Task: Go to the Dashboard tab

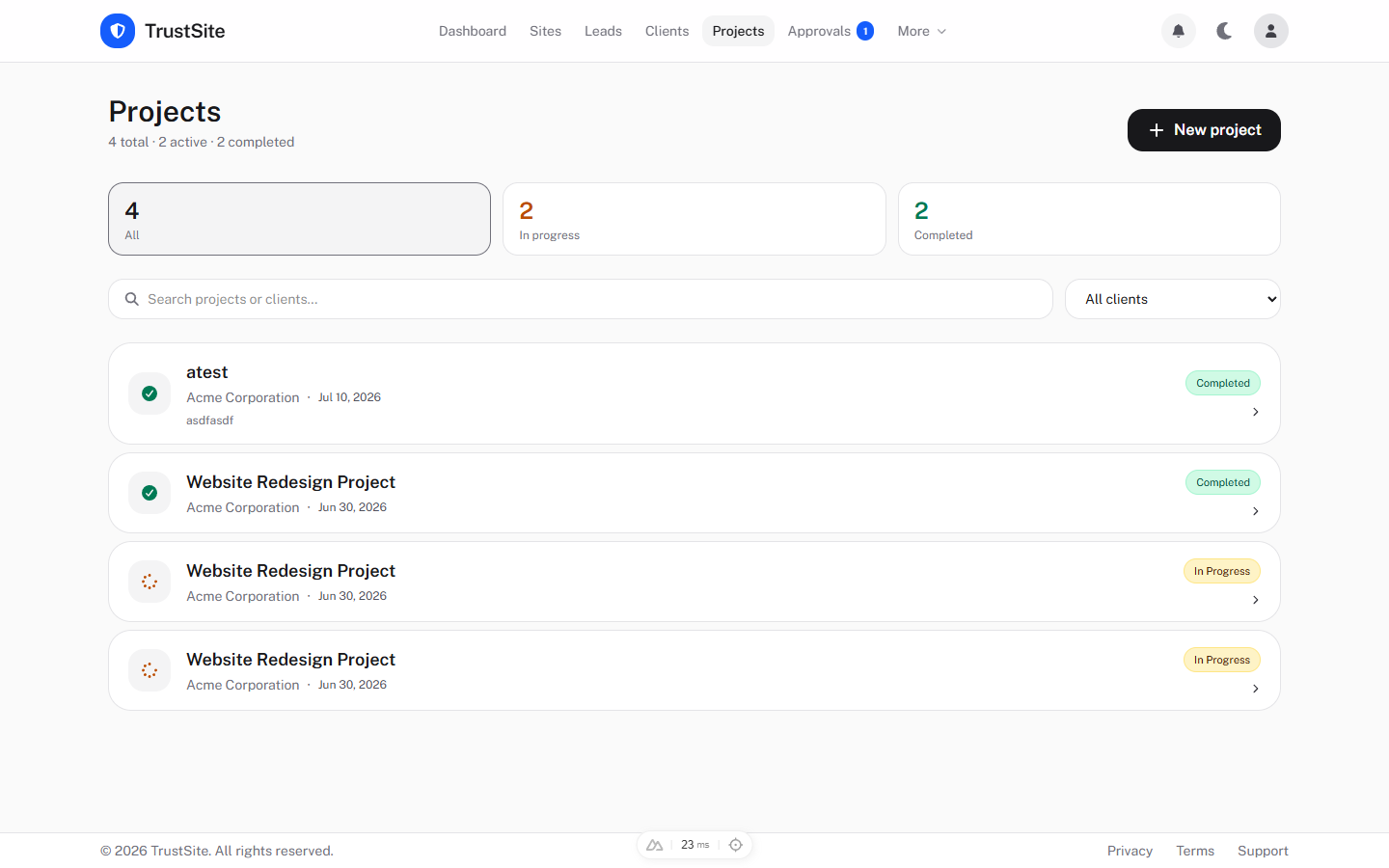Action: point(473,31)
